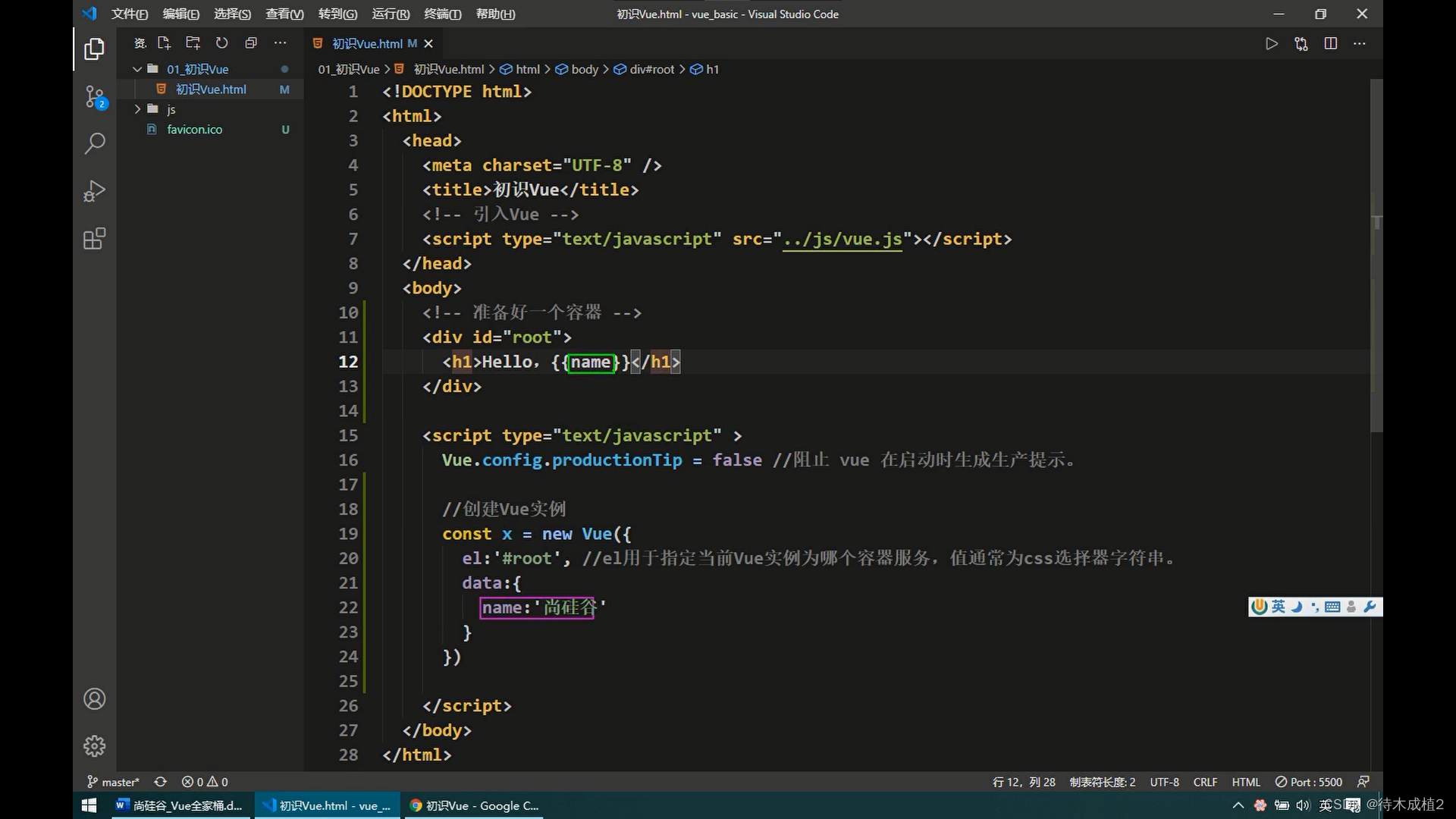The image size is (1456, 819).
Task: Open the 文件(F) menu
Action: pos(130,14)
